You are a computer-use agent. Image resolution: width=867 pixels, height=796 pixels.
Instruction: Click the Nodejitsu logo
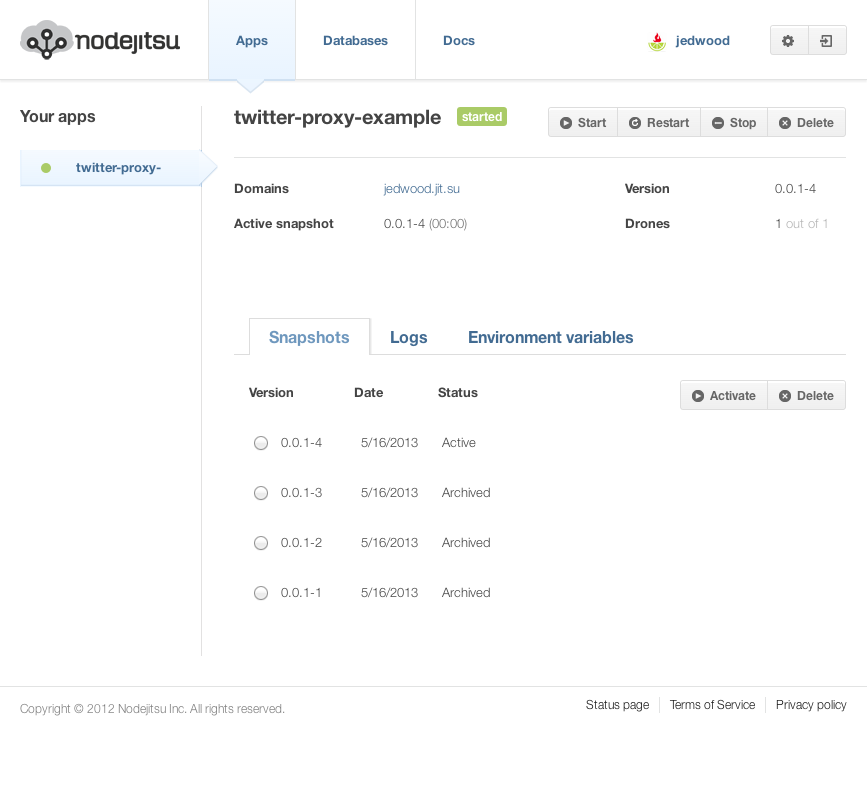pyautogui.click(x=99, y=40)
